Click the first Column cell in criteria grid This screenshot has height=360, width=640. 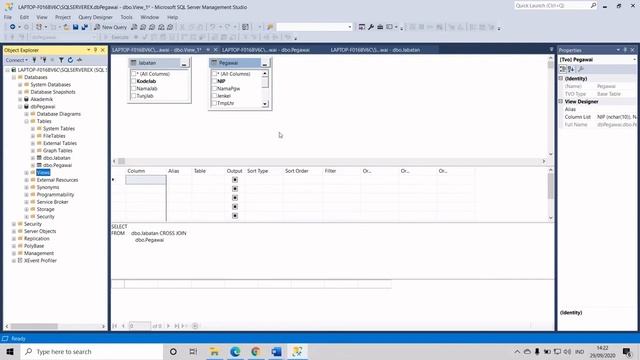click(x=146, y=180)
